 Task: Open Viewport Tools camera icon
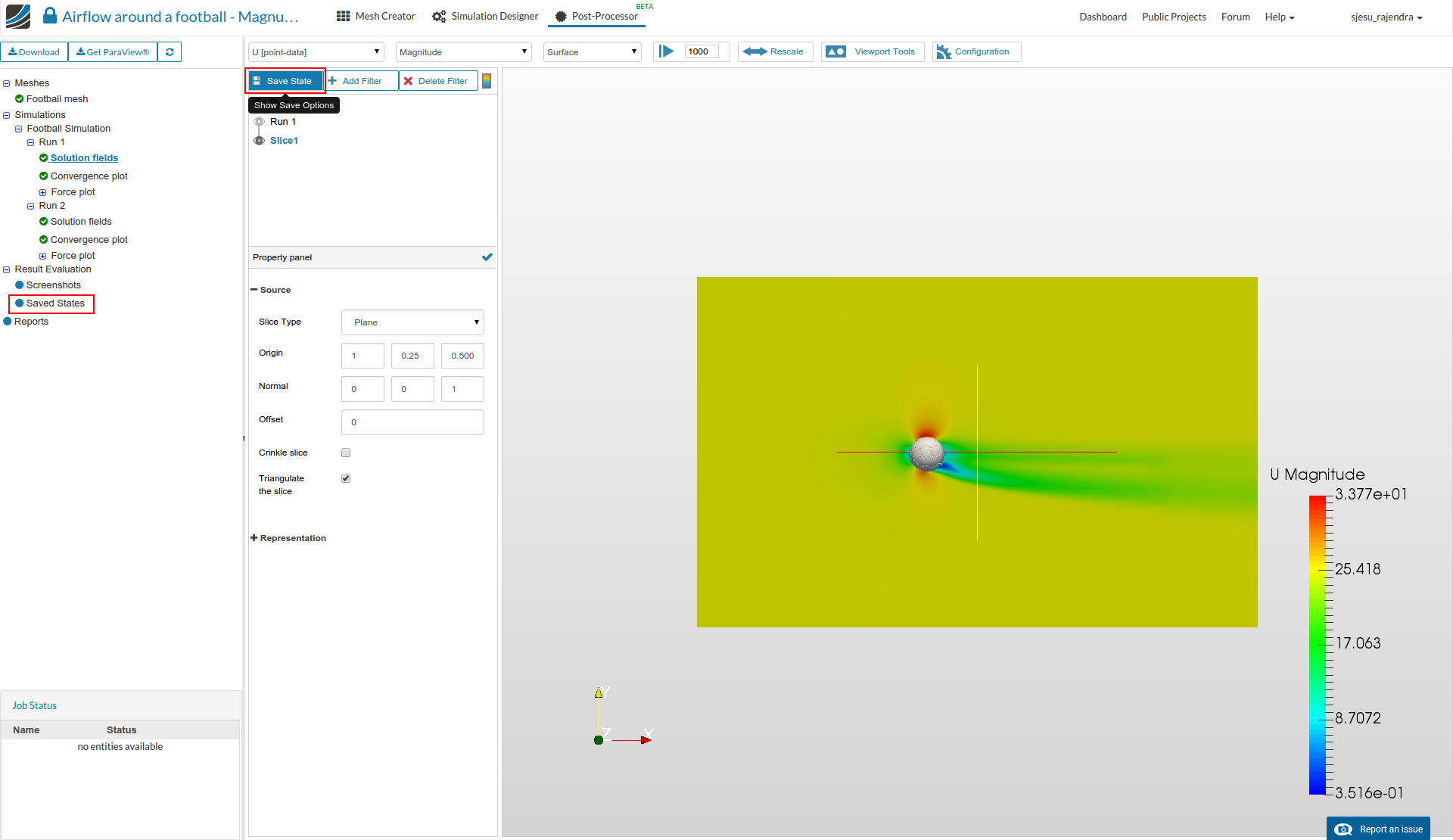835,51
